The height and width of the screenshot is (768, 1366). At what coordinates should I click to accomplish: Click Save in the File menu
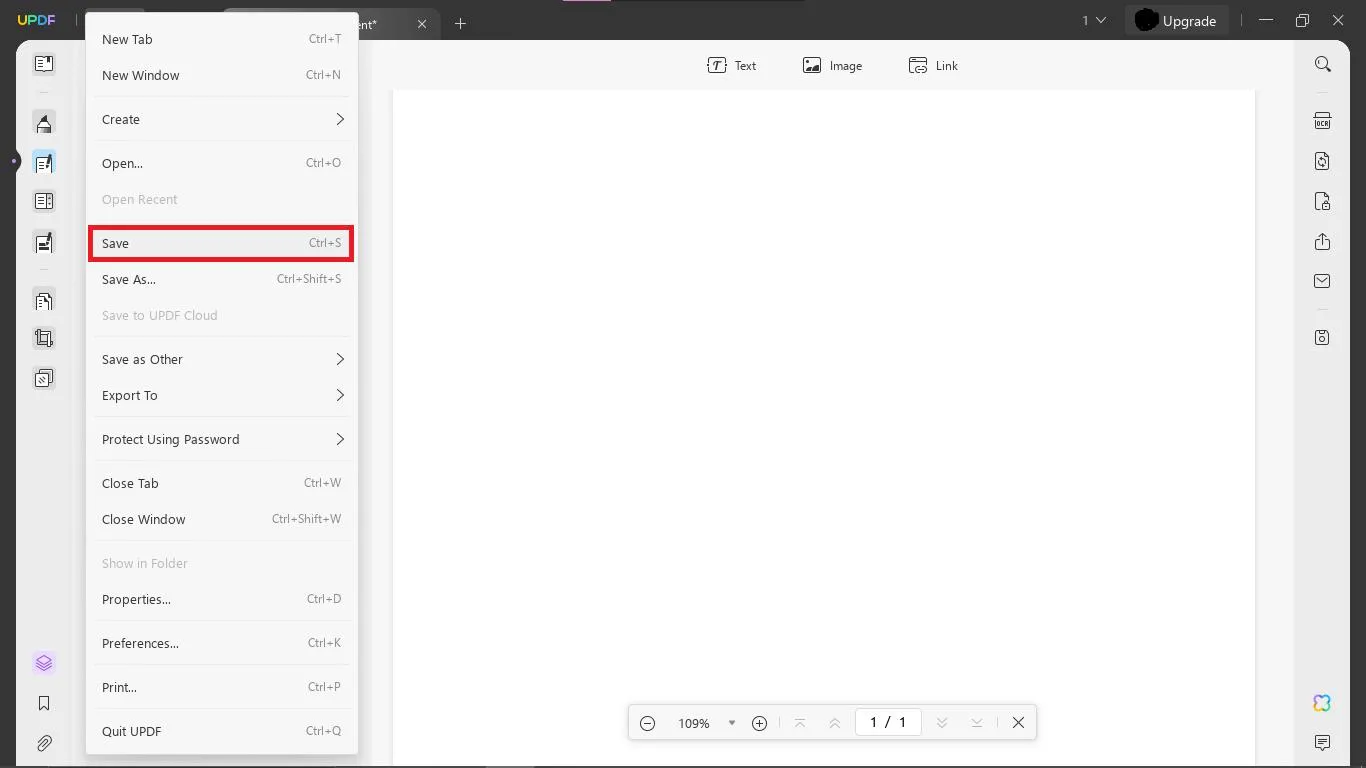222,243
